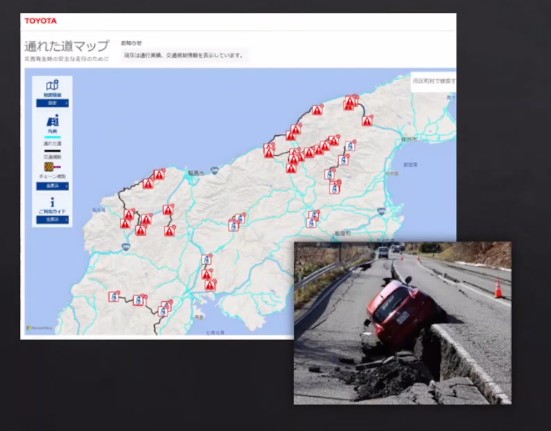Viewport: 551px width, 431px height.
Task: Expand the blue button below chain restriction
Action: [52, 186]
